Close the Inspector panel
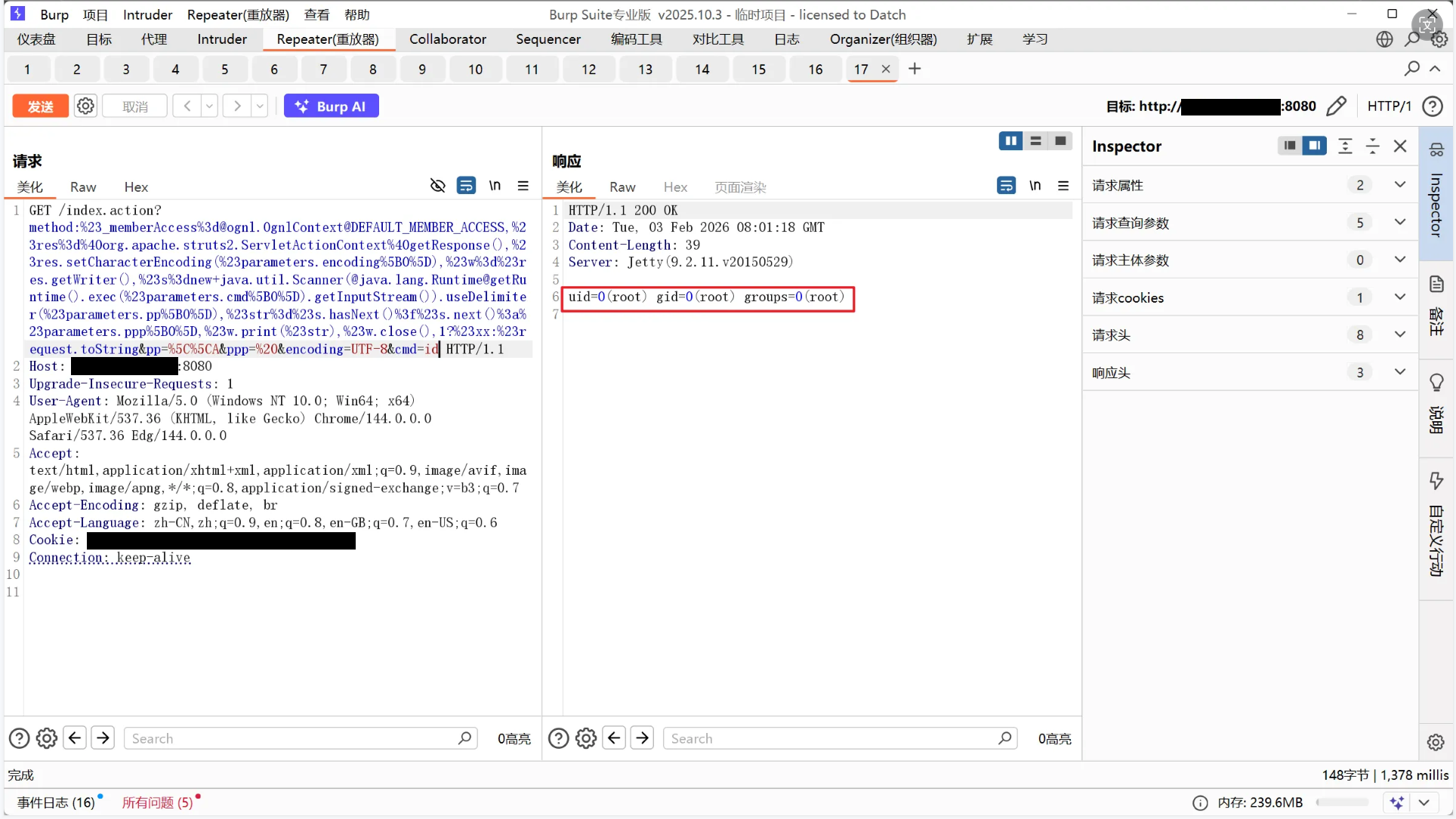 pyautogui.click(x=1400, y=146)
